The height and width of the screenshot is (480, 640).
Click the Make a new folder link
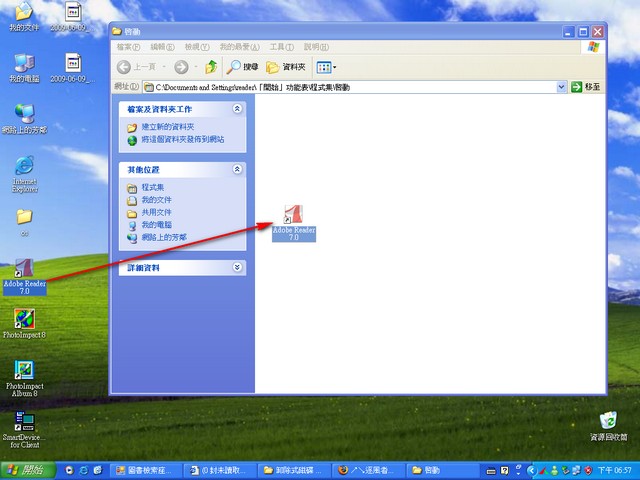tap(168, 127)
